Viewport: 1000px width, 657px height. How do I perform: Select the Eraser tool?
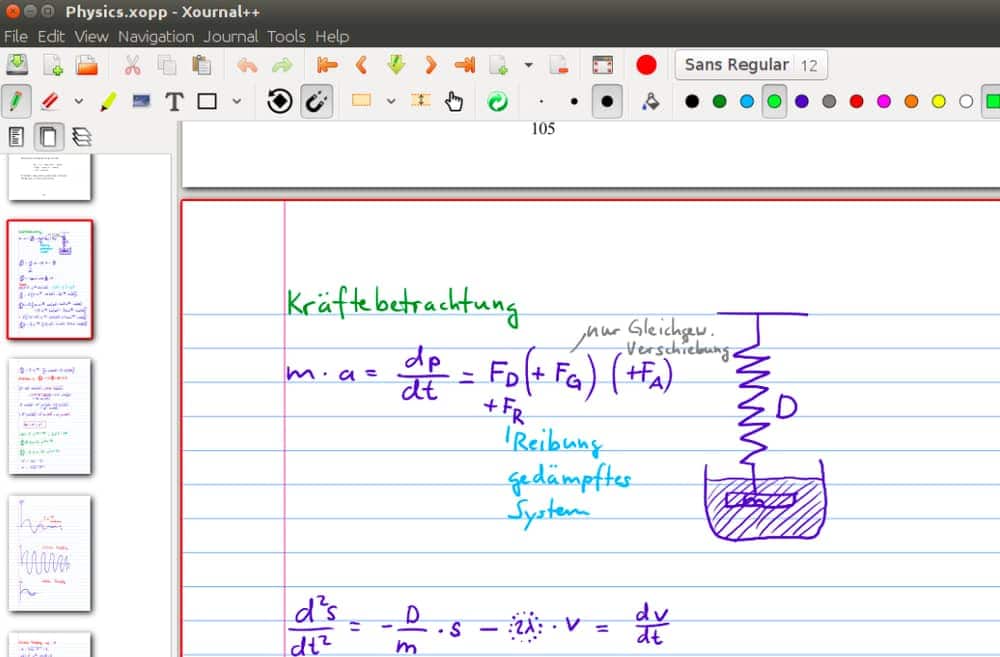click(x=50, y=101)
